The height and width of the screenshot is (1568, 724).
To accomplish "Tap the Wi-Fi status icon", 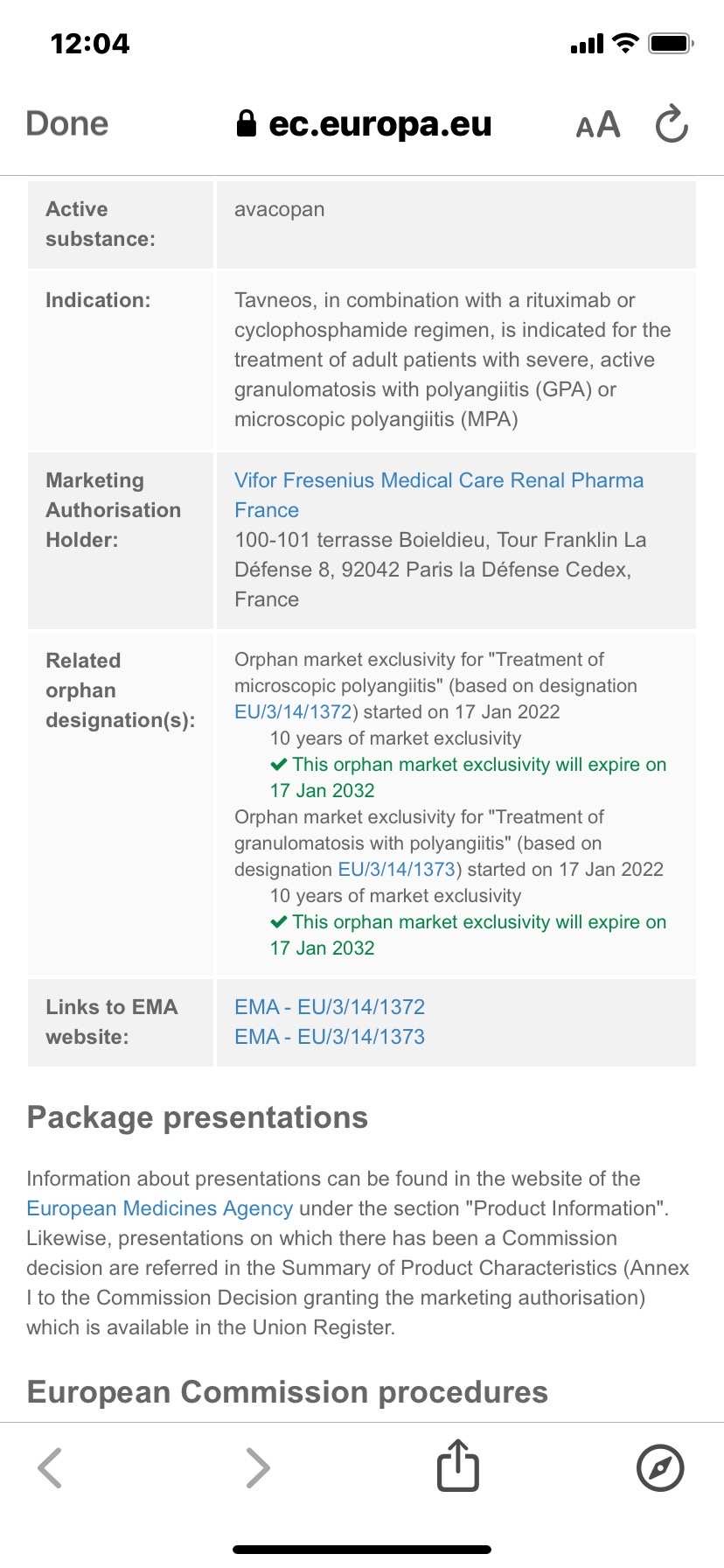I will click(625, 43).
